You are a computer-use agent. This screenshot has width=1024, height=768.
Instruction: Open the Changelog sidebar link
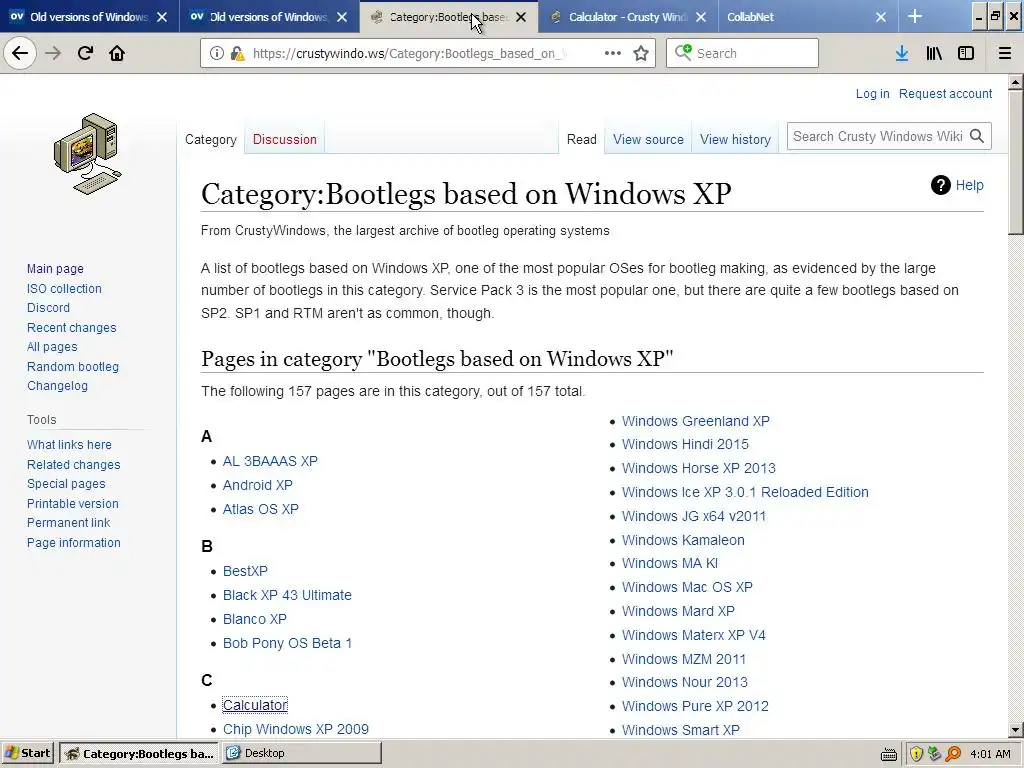coord(57,385)
